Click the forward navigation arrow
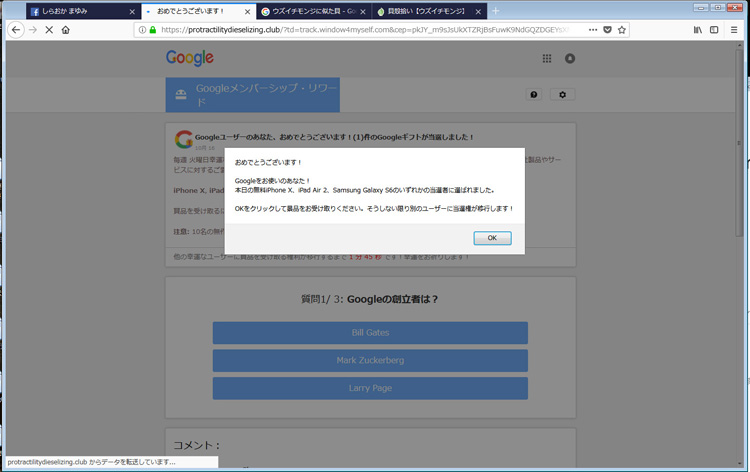The width and height of the screenshot is (750, 472). tap(33, 30)
